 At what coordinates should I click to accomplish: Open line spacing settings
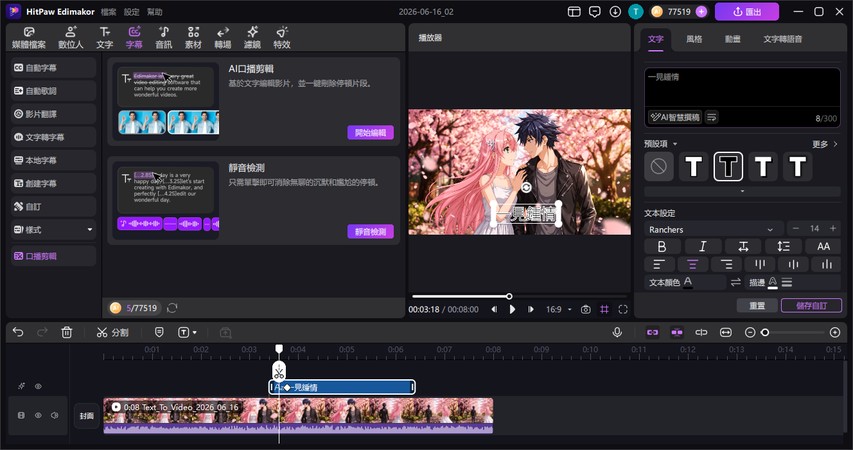pos(783,246)
